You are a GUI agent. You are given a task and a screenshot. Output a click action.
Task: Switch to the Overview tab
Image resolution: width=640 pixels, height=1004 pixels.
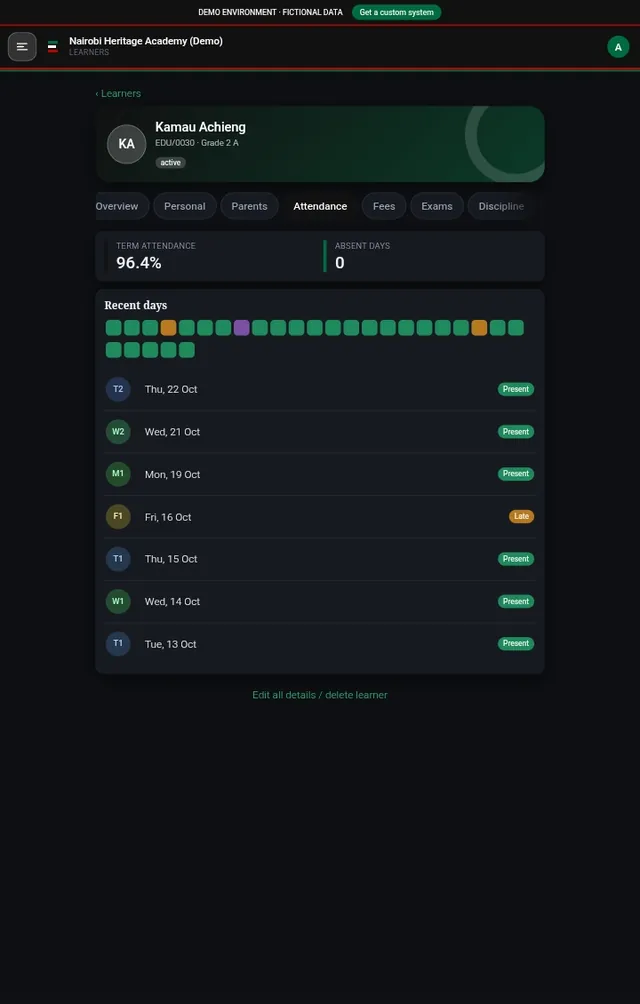[120, 206]
